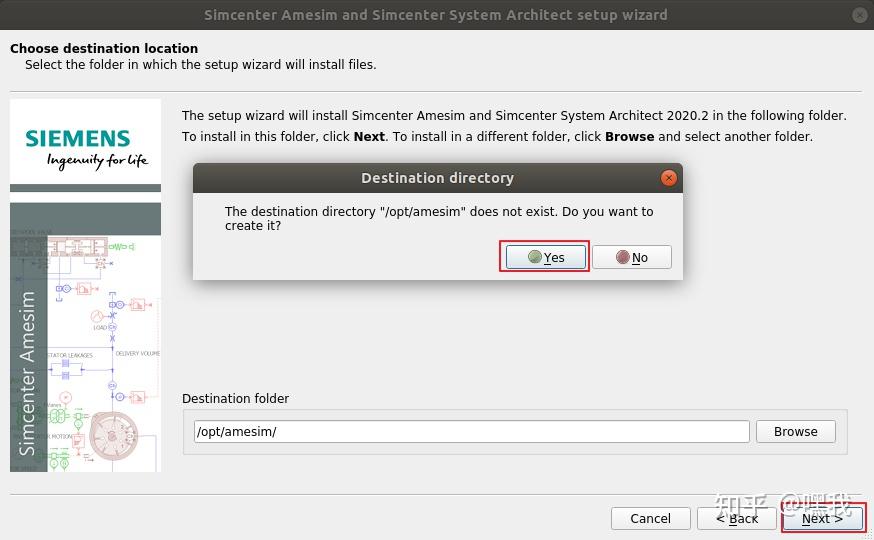Viewport: 874px width, 540px height.
Task: Click the "Choose destination location" heading
Action: tap(104, 48)
